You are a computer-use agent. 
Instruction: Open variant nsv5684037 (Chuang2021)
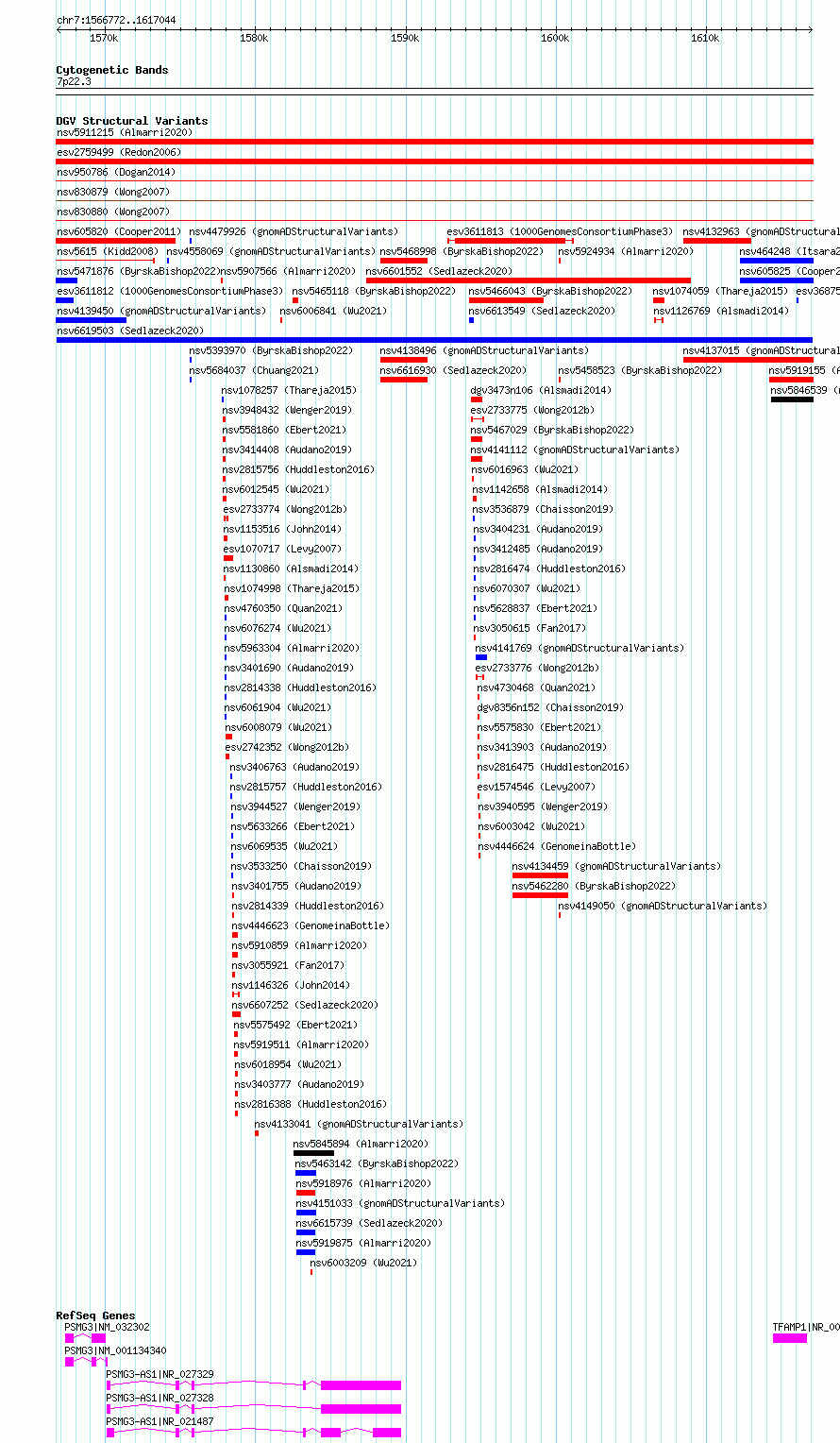pyautogui.click(x=254, y=370)
